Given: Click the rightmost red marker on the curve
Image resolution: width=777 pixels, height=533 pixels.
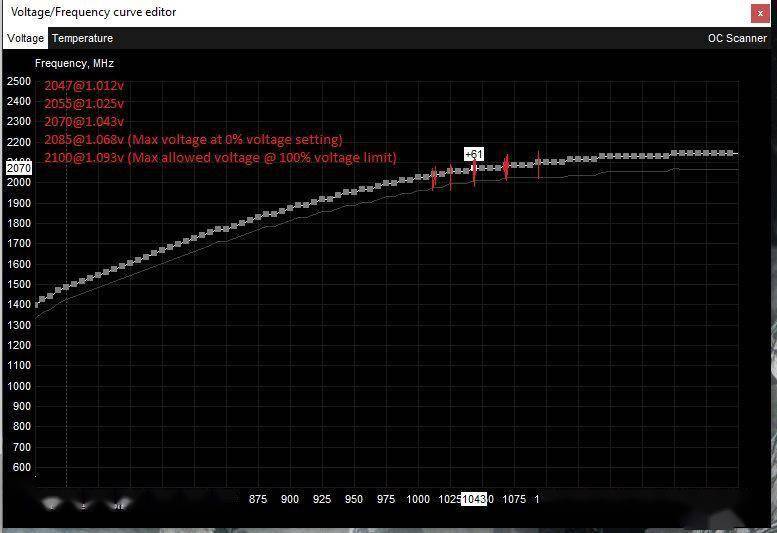Looking at the screenshot, I should pos(539,163).
